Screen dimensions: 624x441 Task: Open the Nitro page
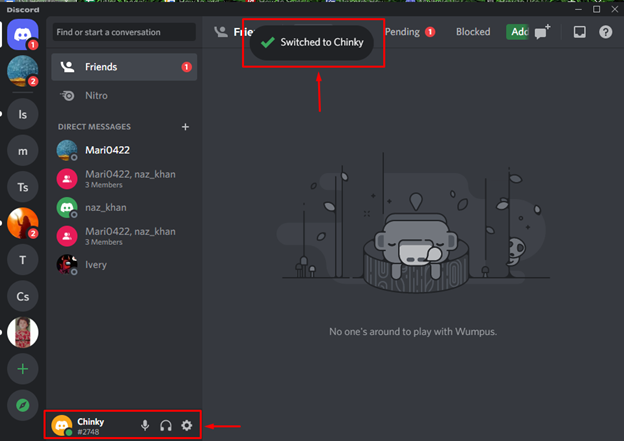124,96
